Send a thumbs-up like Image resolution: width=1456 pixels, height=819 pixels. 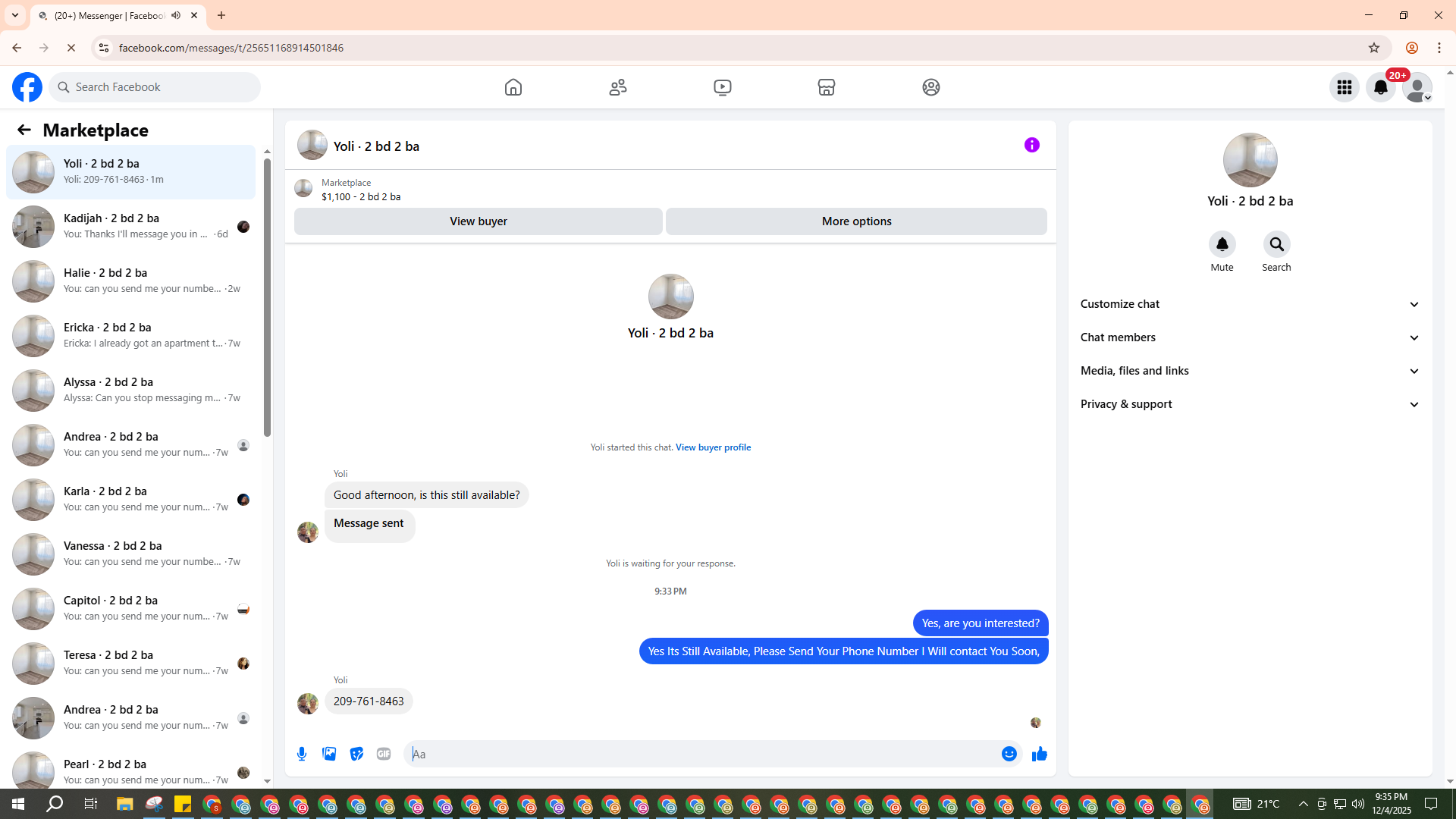(x=1039, y=754)
